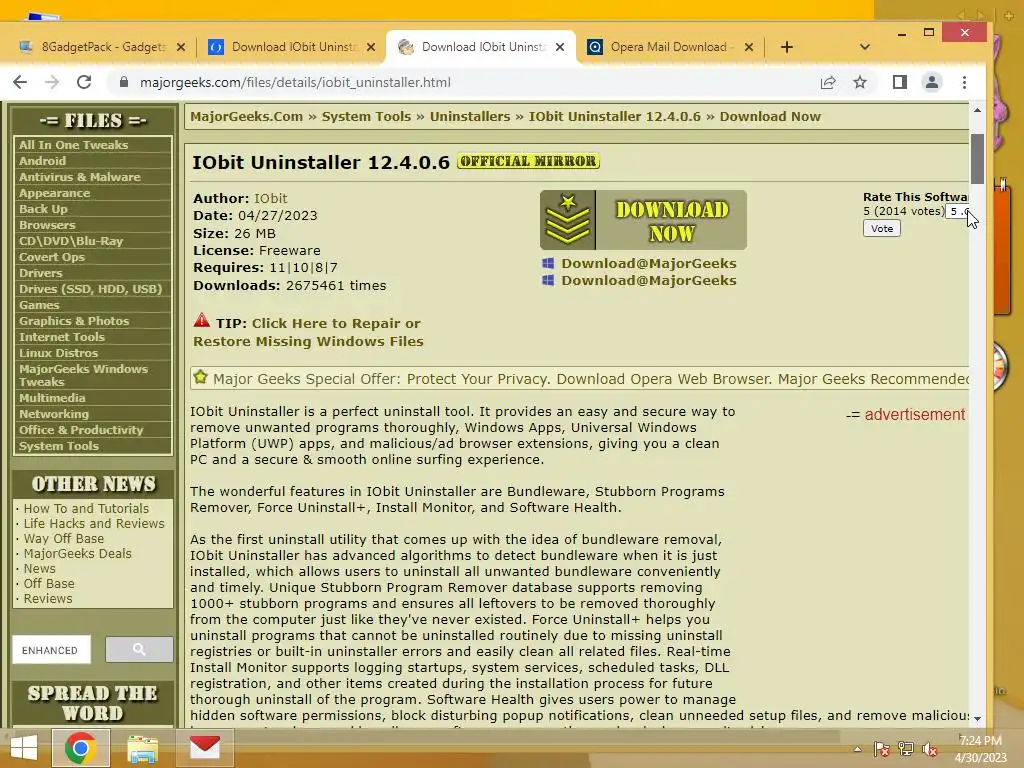Click Windows icon beside first Download@MajorGeeks
1024x768 pixels.
tap(548, 263)
